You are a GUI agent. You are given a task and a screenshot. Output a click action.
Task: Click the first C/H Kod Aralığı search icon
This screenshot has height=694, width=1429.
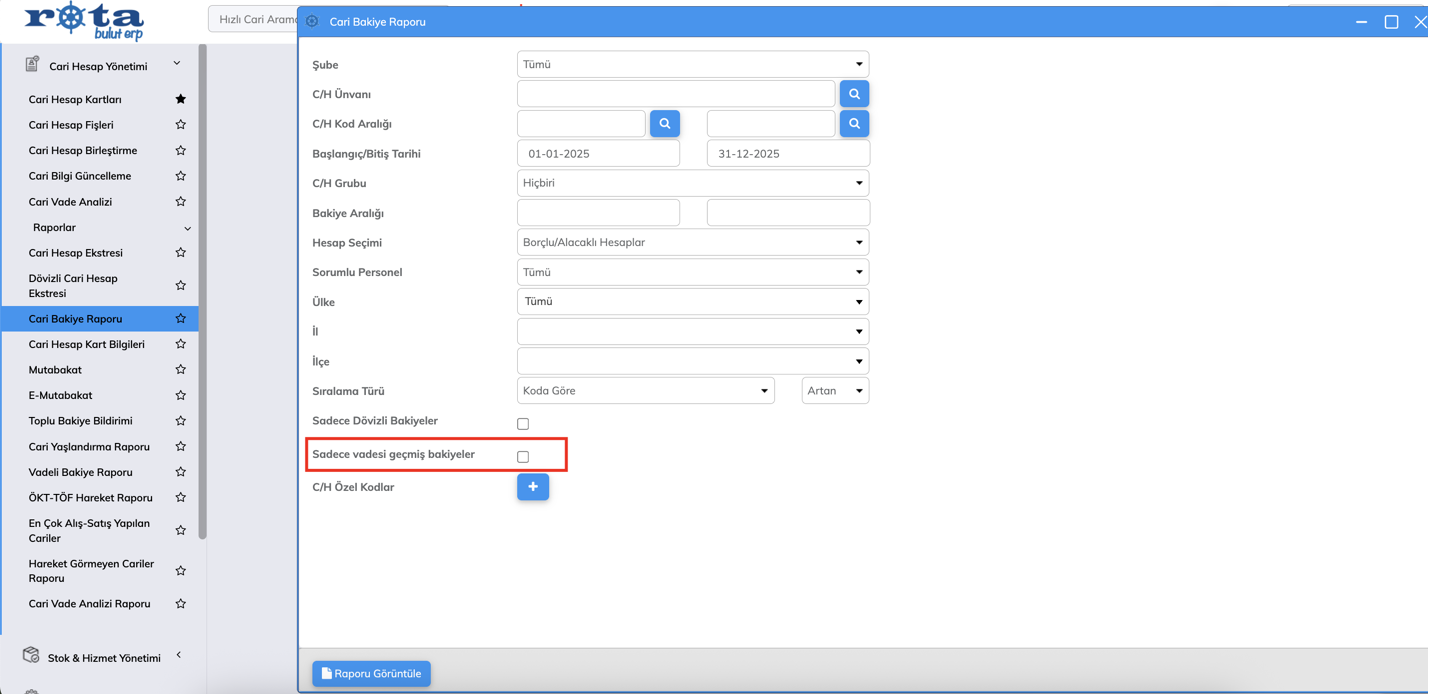point(664,124)
